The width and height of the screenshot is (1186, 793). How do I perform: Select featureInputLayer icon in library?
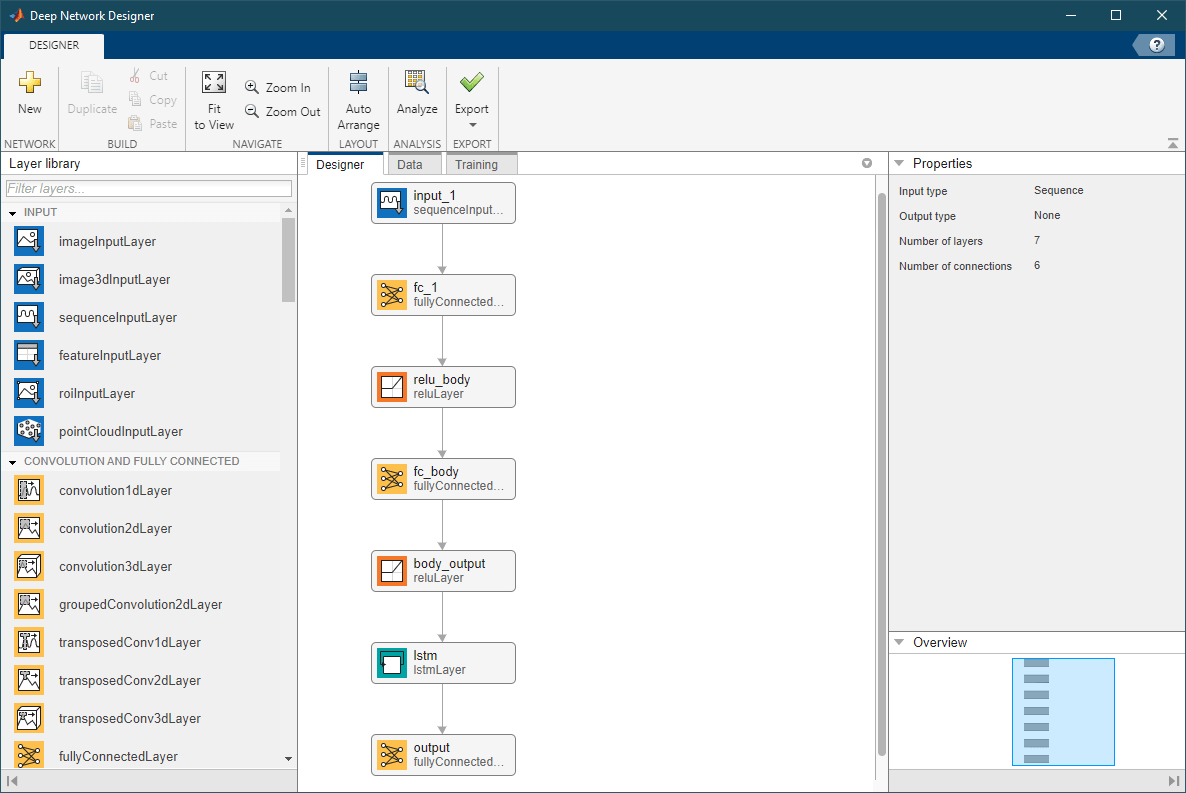pyautogui.click(x=29, y=355)
